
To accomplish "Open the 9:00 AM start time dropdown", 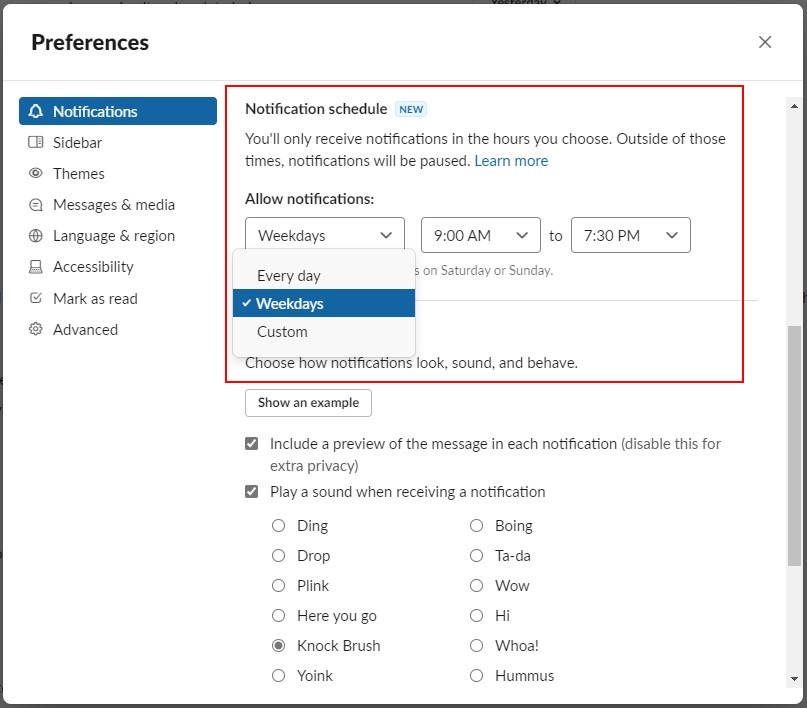I will pyautogui.click(x=480, y=234).
